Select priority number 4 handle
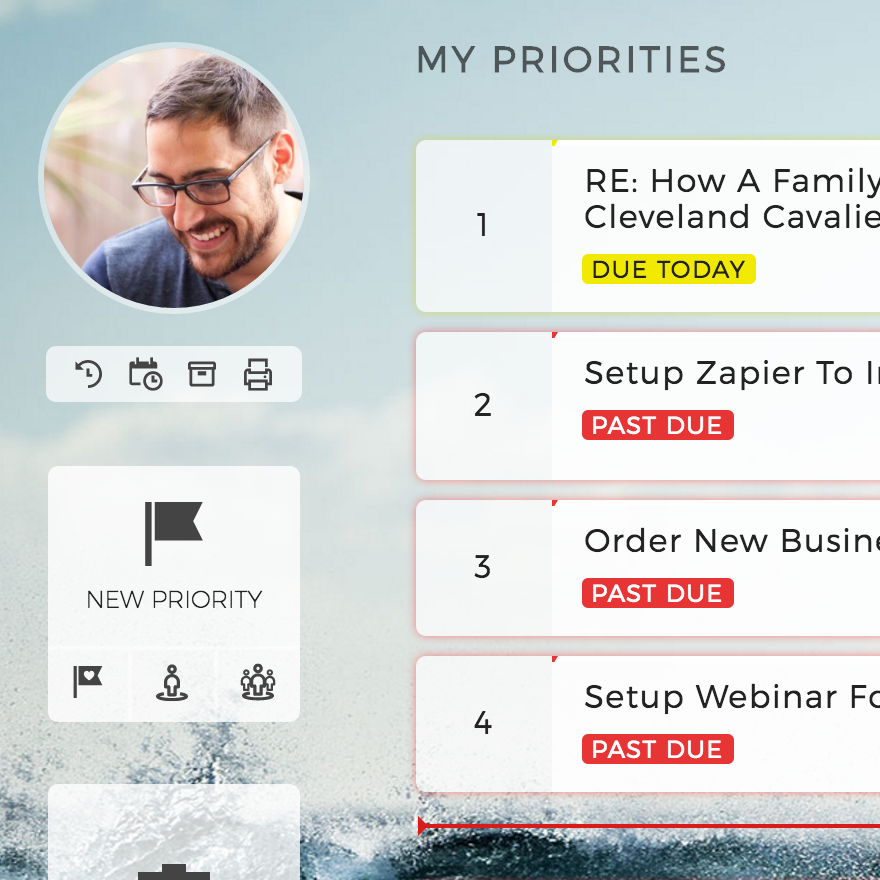 483,723
